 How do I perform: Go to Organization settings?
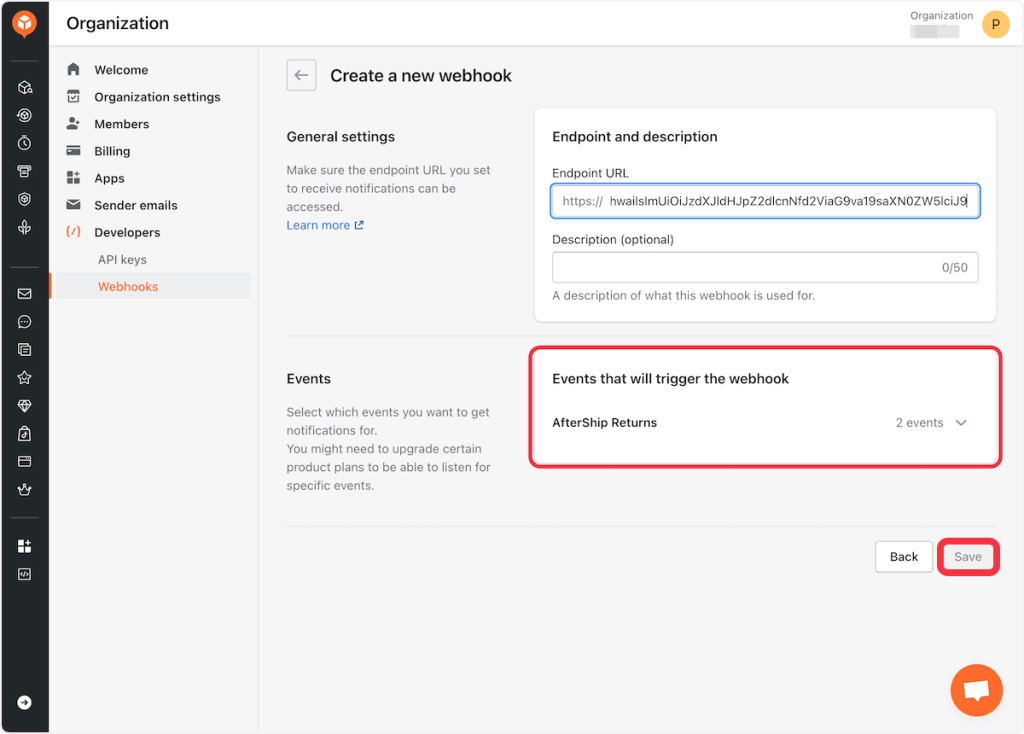pyautogui.click(x=157, y=97)
